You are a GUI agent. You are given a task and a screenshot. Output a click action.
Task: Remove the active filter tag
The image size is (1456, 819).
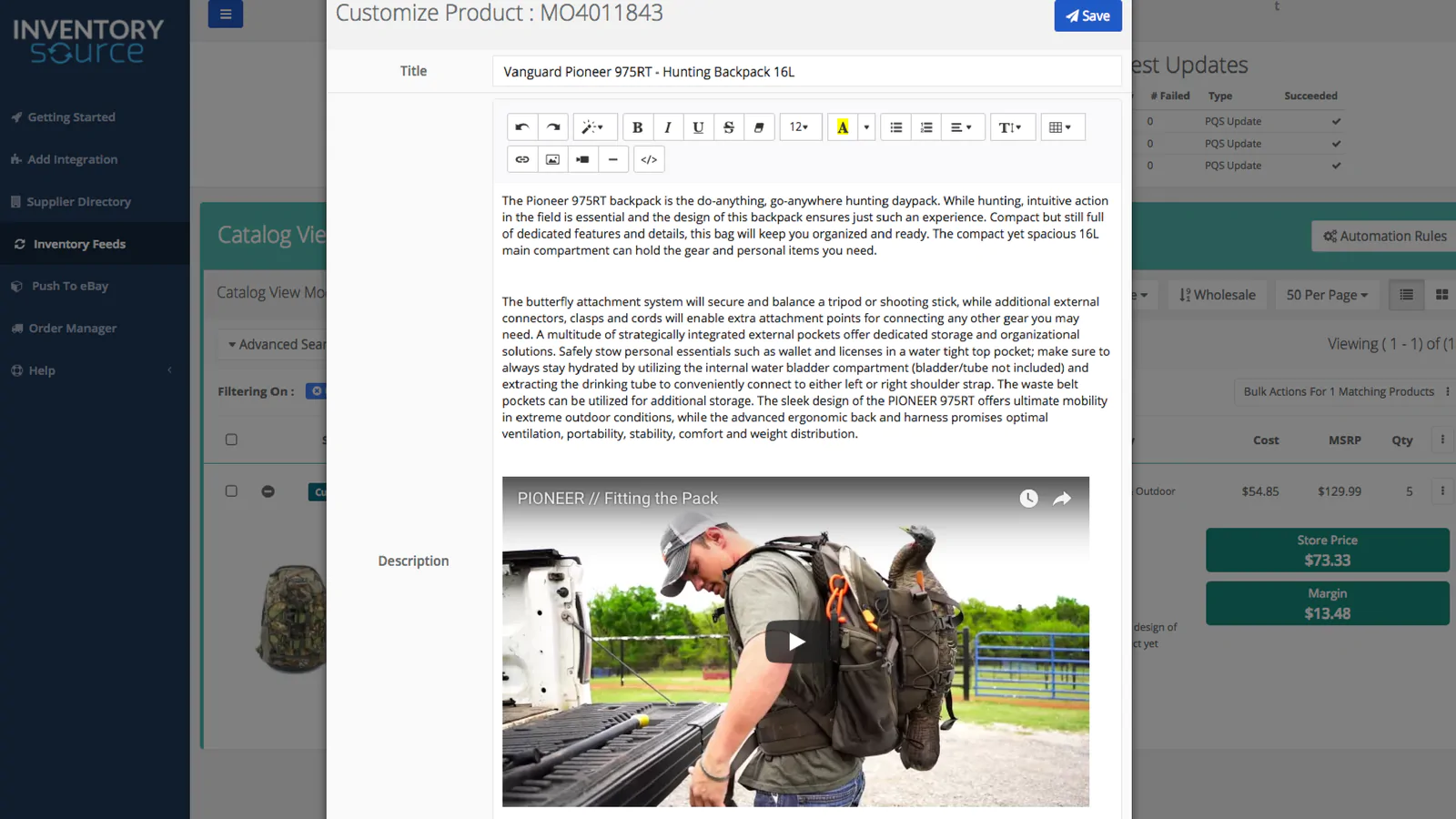(317, 391)
